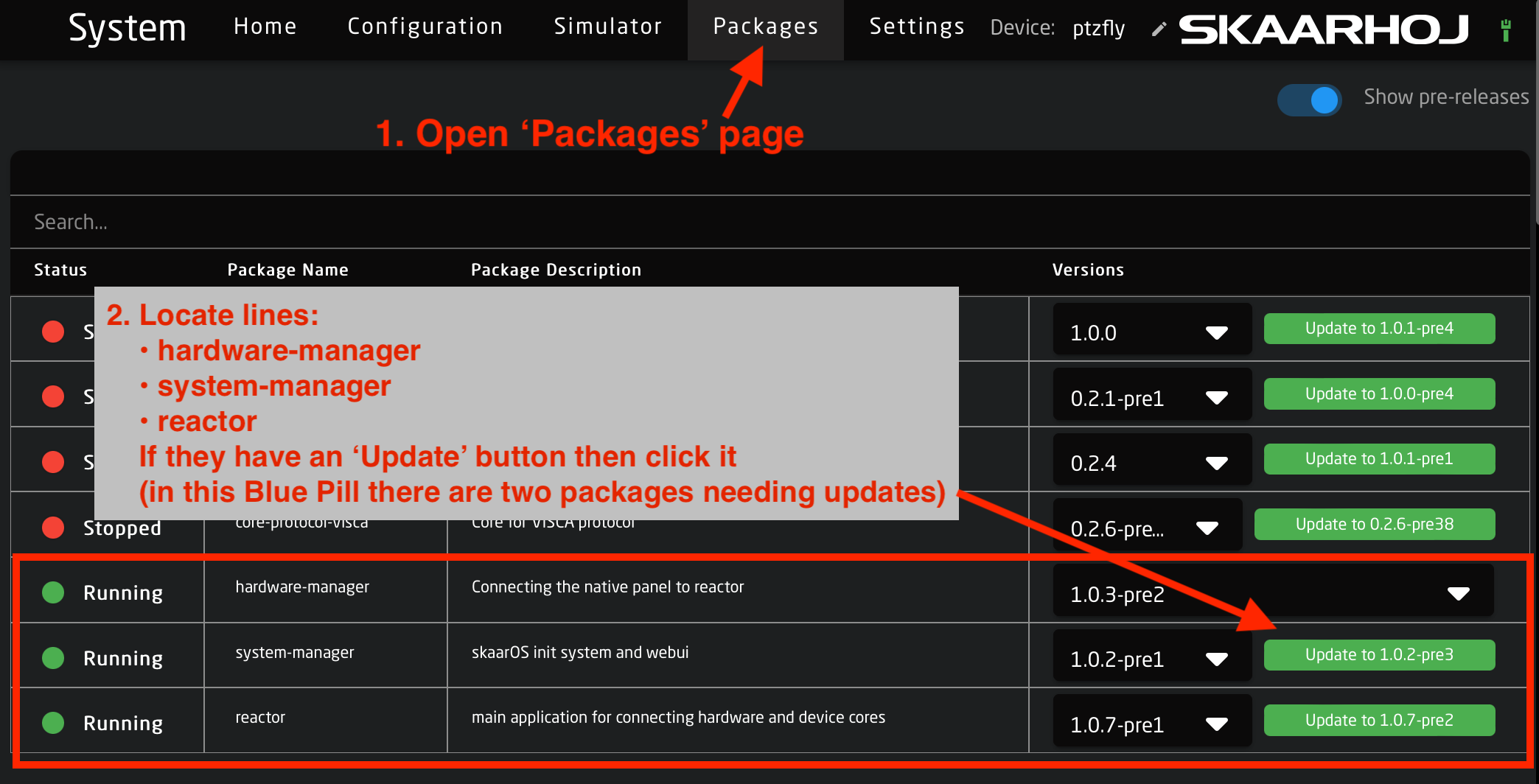Image resolution: width=1539 pixels, height=784 pixels.
Task: Click the System title in header
Action: pyautogui.click(x=127, y=29)
